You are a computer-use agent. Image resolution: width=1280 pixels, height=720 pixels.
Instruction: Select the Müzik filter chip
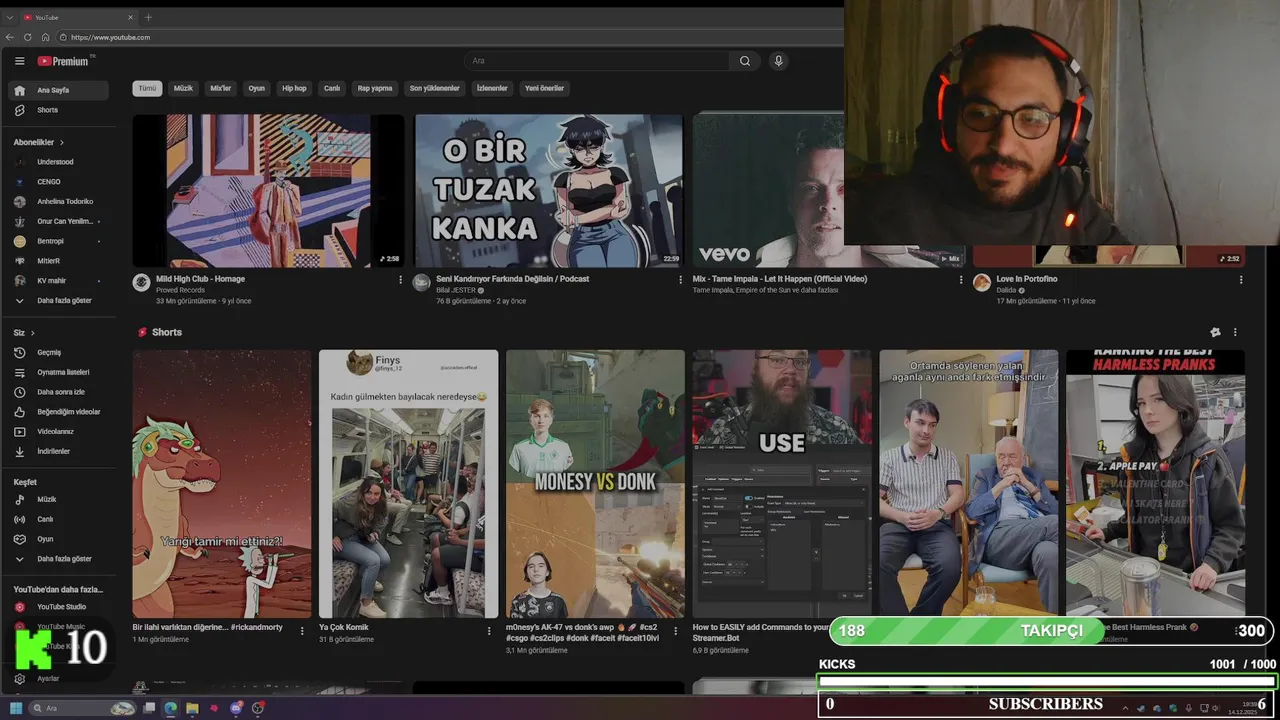[183, 88]
